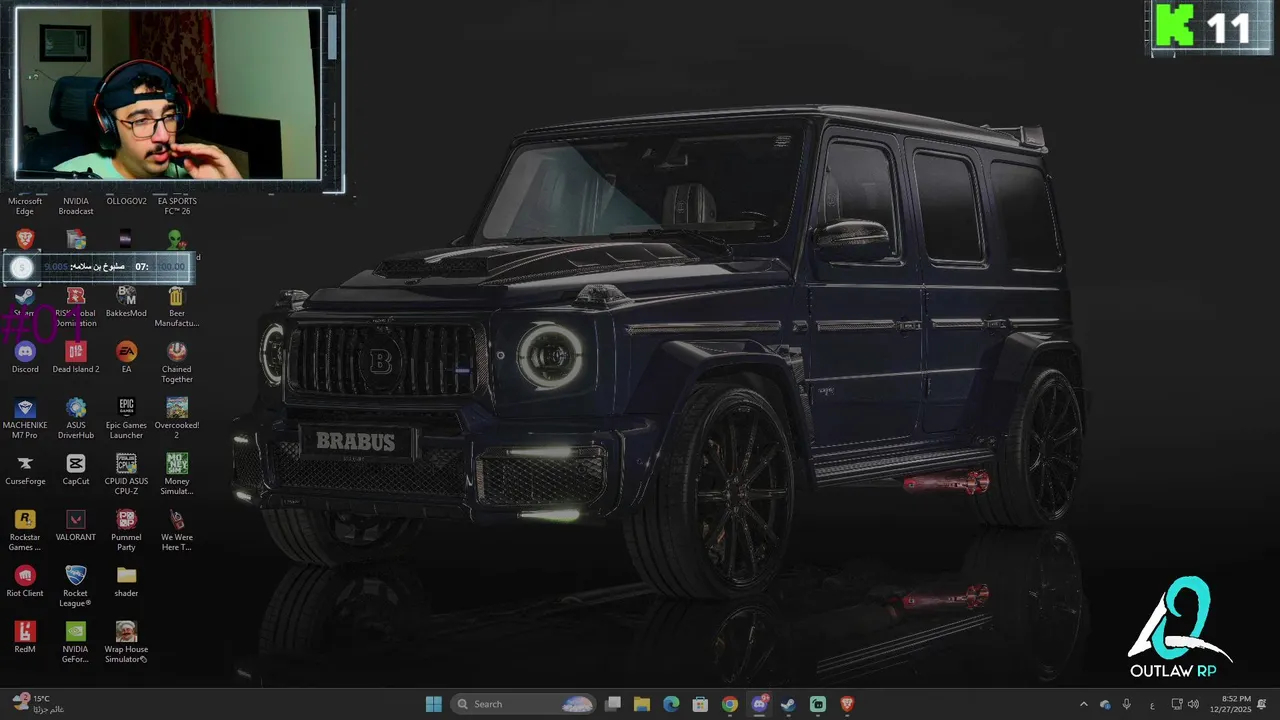
Task: Open the network and volume quick settings
Action: click(1185, 704)
